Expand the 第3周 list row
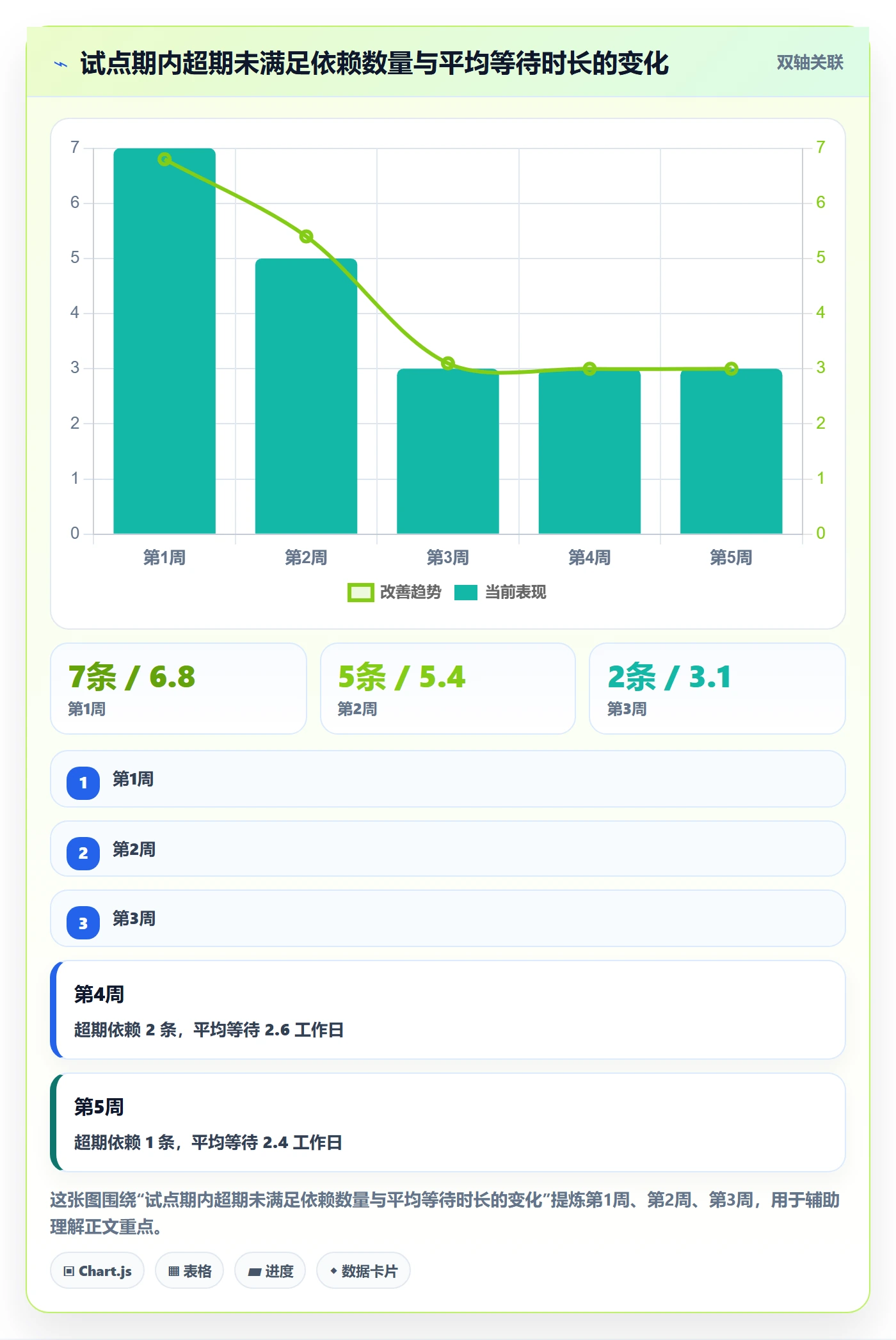The image size is (896, 1340). point(448,919)
